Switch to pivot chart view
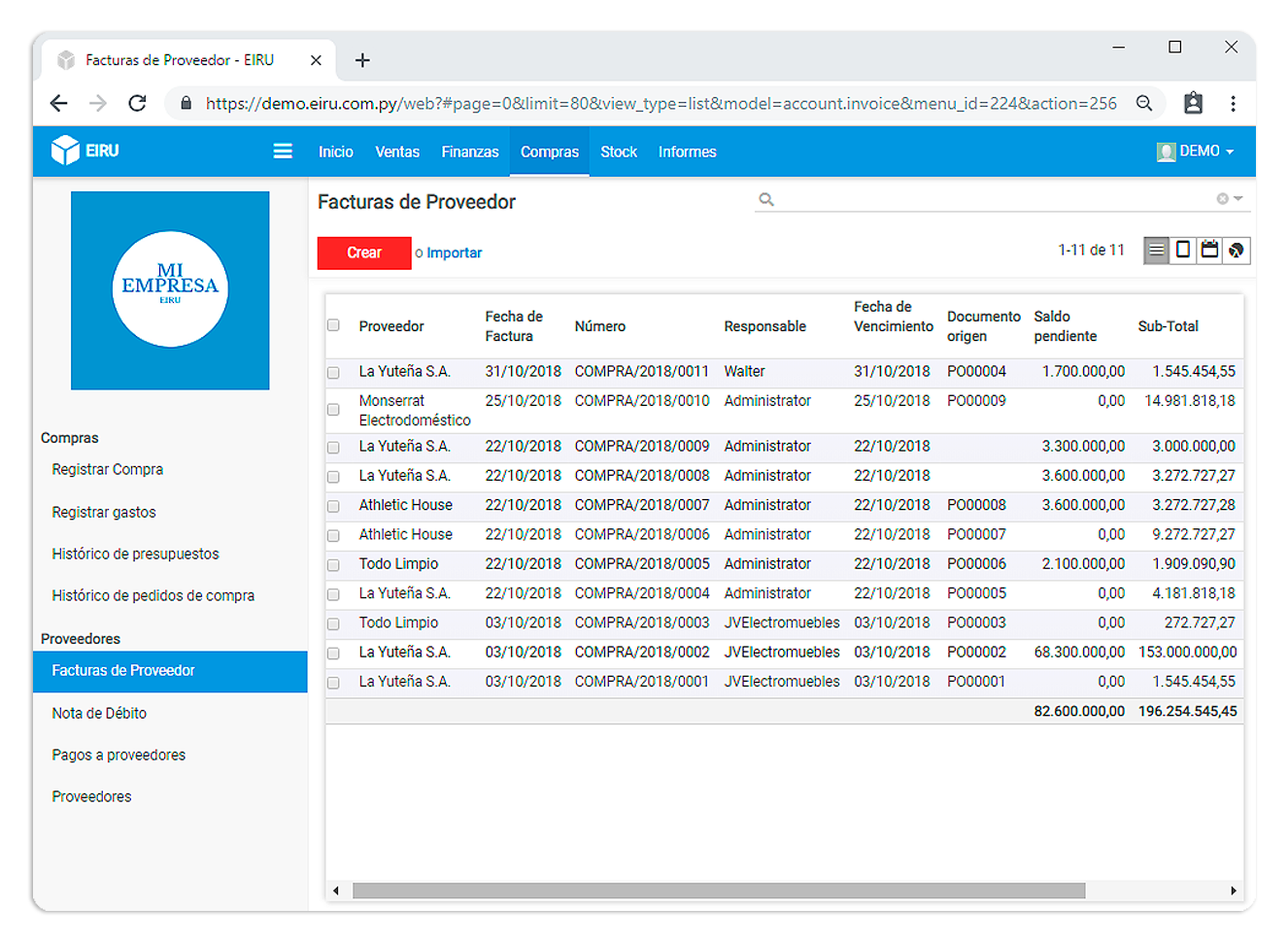 coord(1236,251)
